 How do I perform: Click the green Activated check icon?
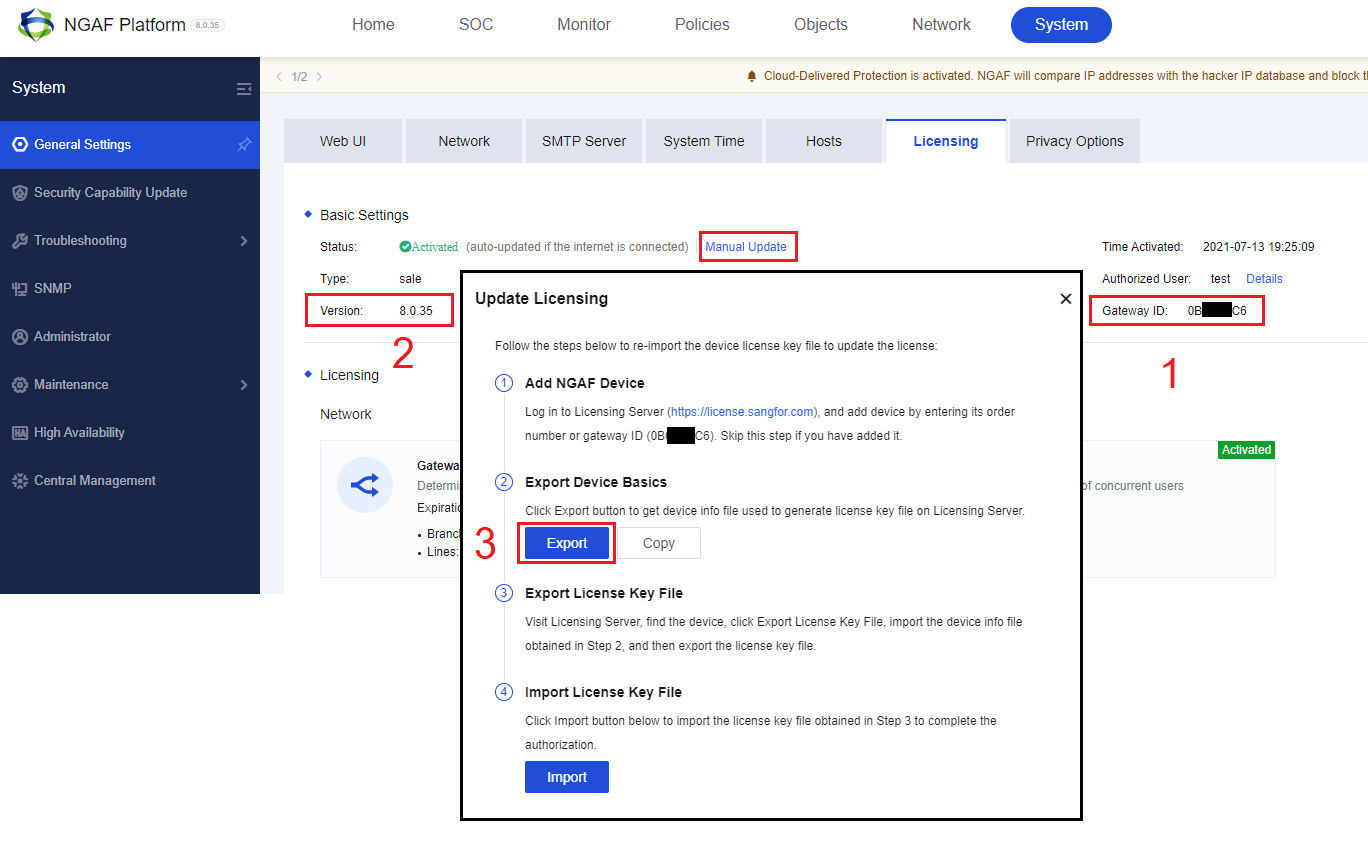coord(405,247)
